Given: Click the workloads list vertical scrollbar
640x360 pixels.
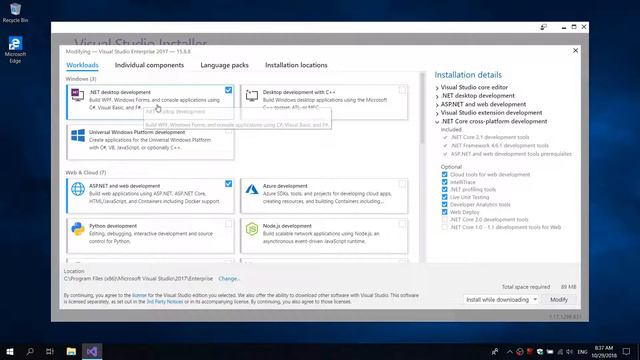Looking at the screenshot, I should (x=422, y=109).
